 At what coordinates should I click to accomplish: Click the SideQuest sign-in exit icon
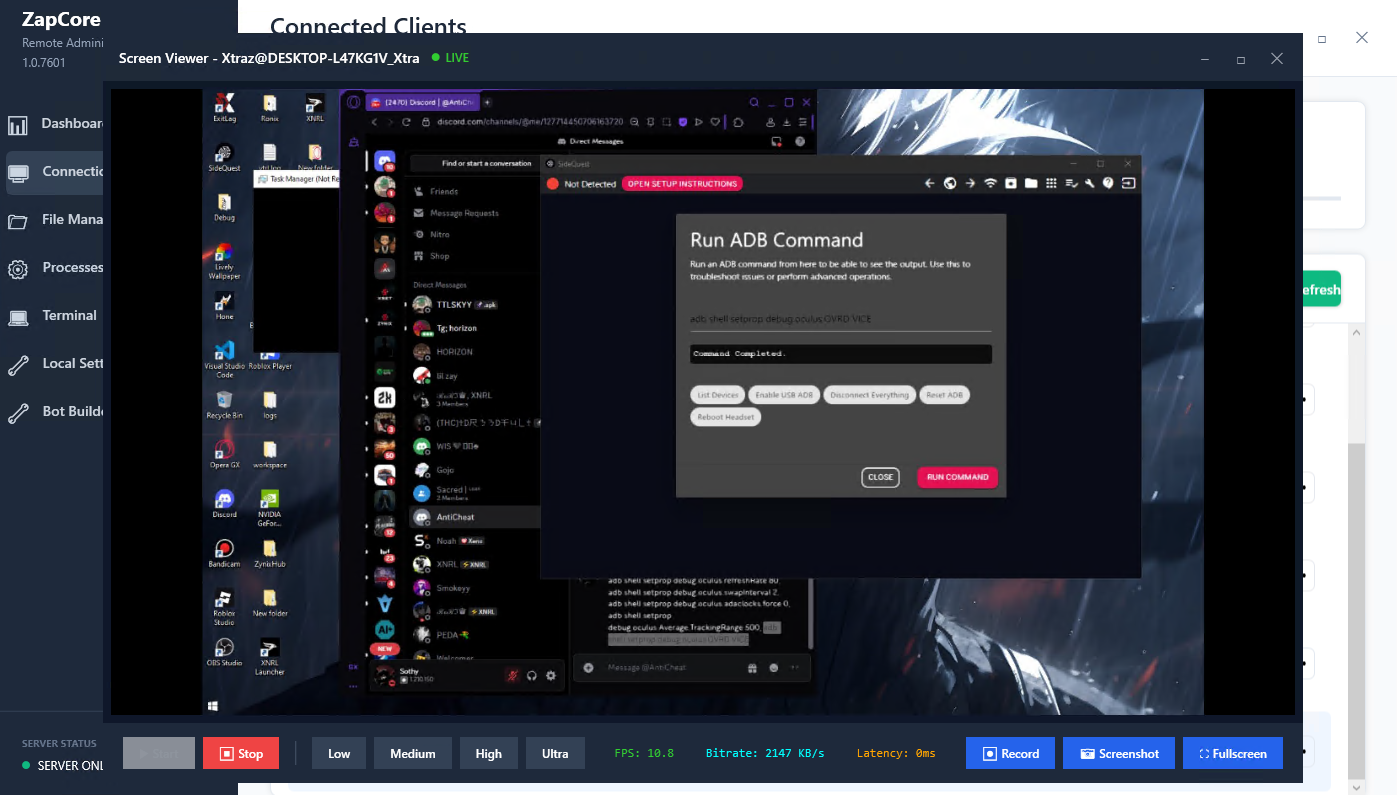pyautogui.click(x=1128, y=184)
